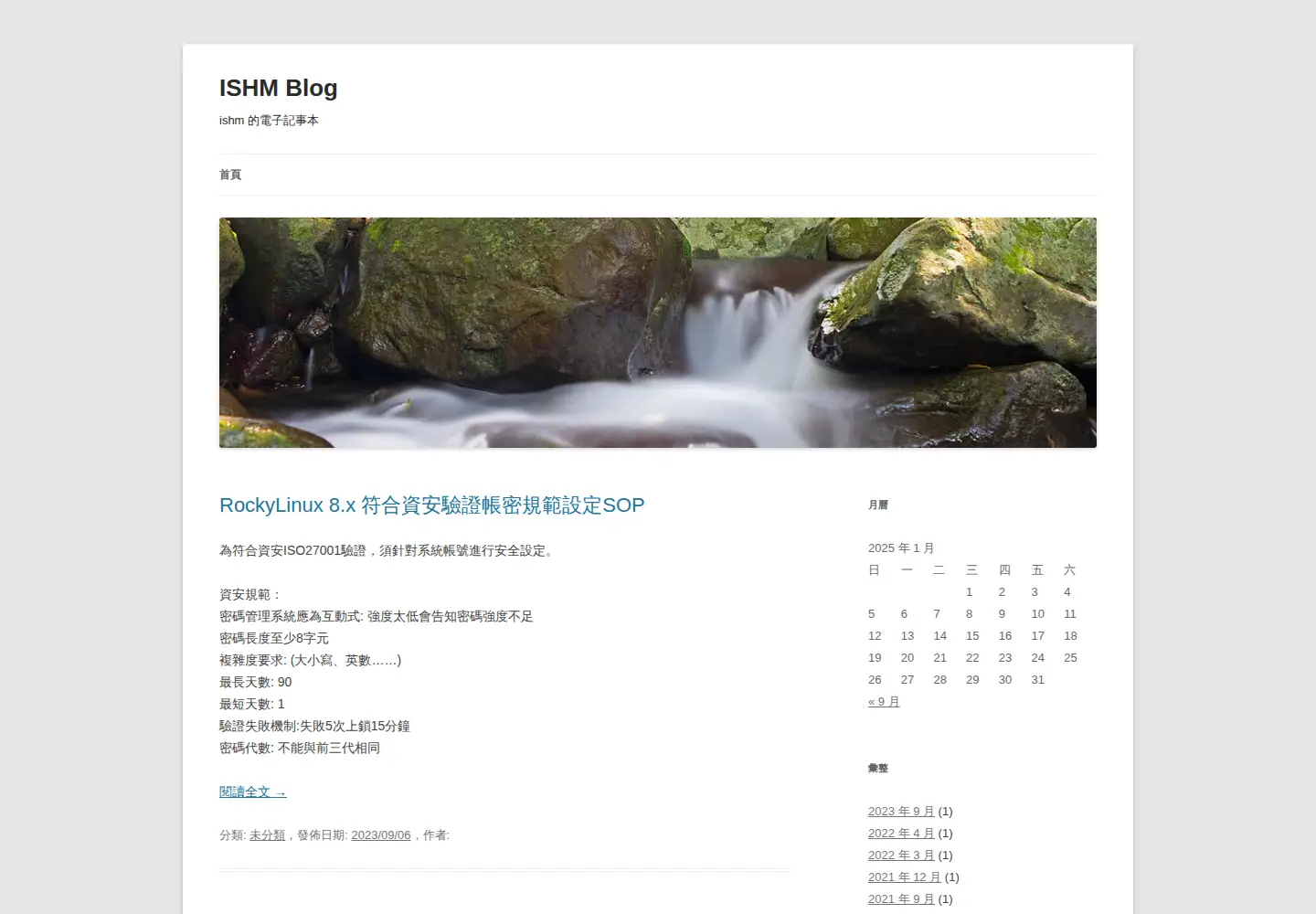Click calendar day 9
The width and height of the screenshot is (1316, 914).
[1002, 614]
